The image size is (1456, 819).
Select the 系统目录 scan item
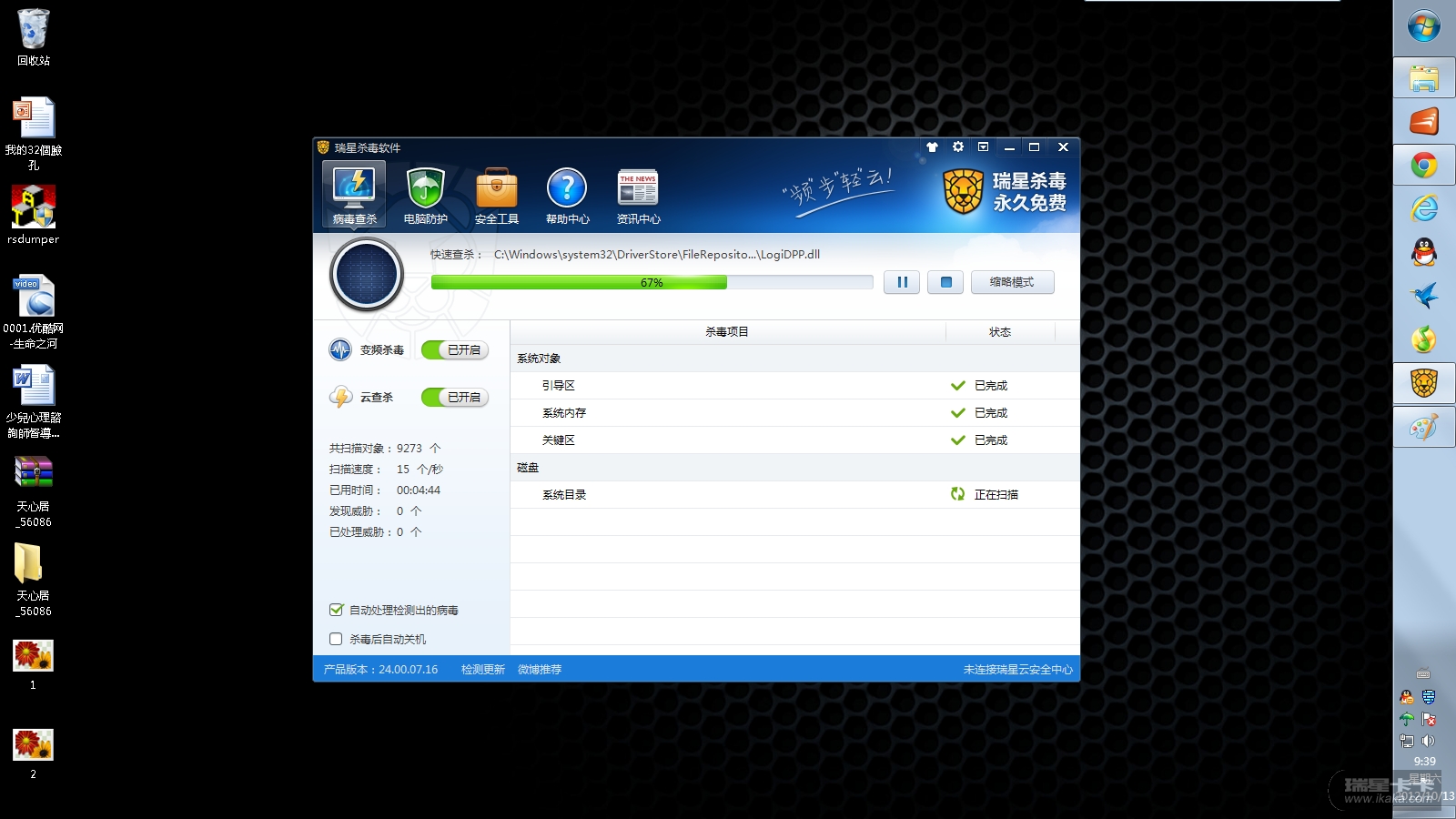795,495
